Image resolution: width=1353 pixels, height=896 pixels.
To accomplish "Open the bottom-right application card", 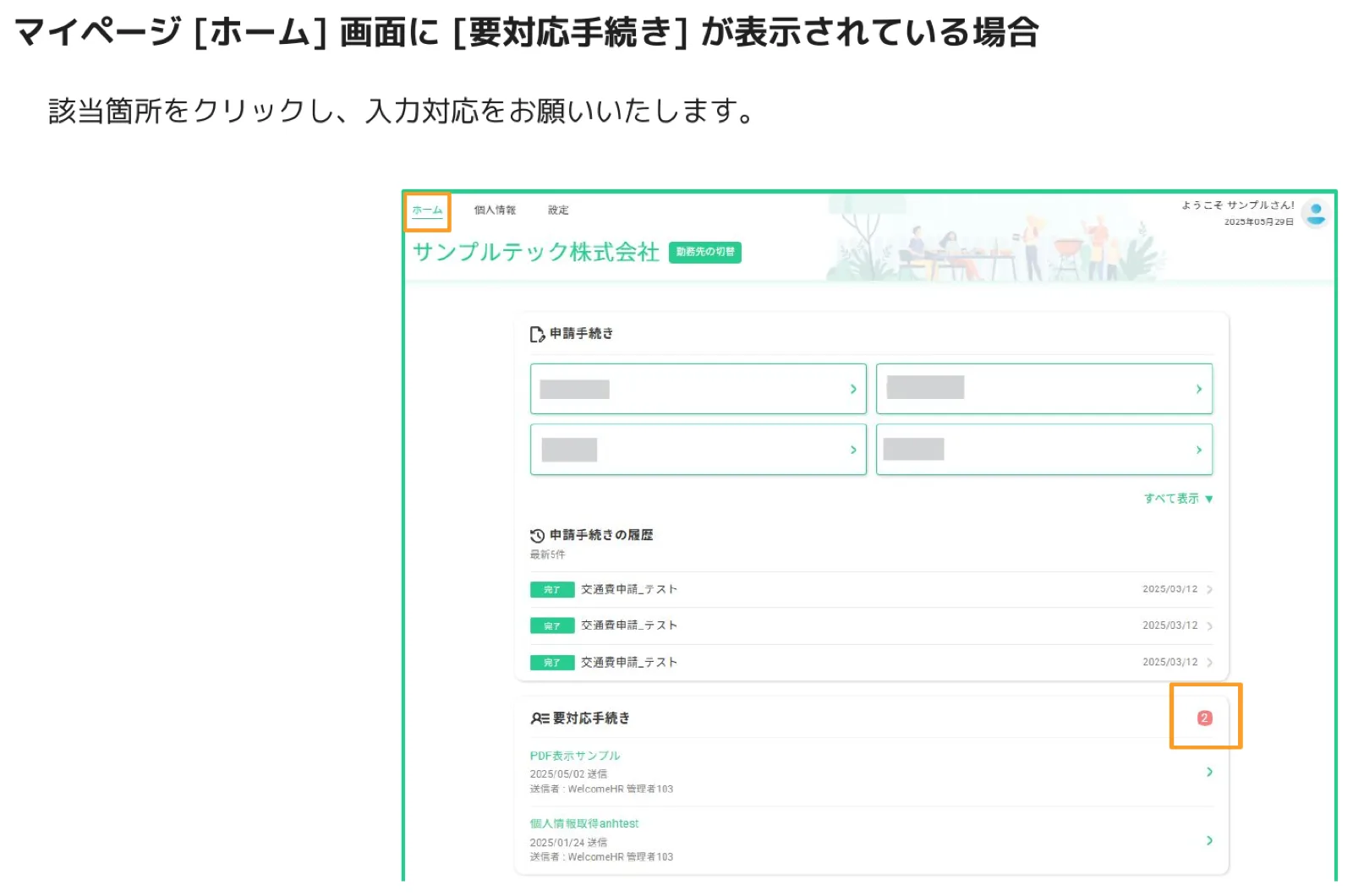I will 1044,450.
